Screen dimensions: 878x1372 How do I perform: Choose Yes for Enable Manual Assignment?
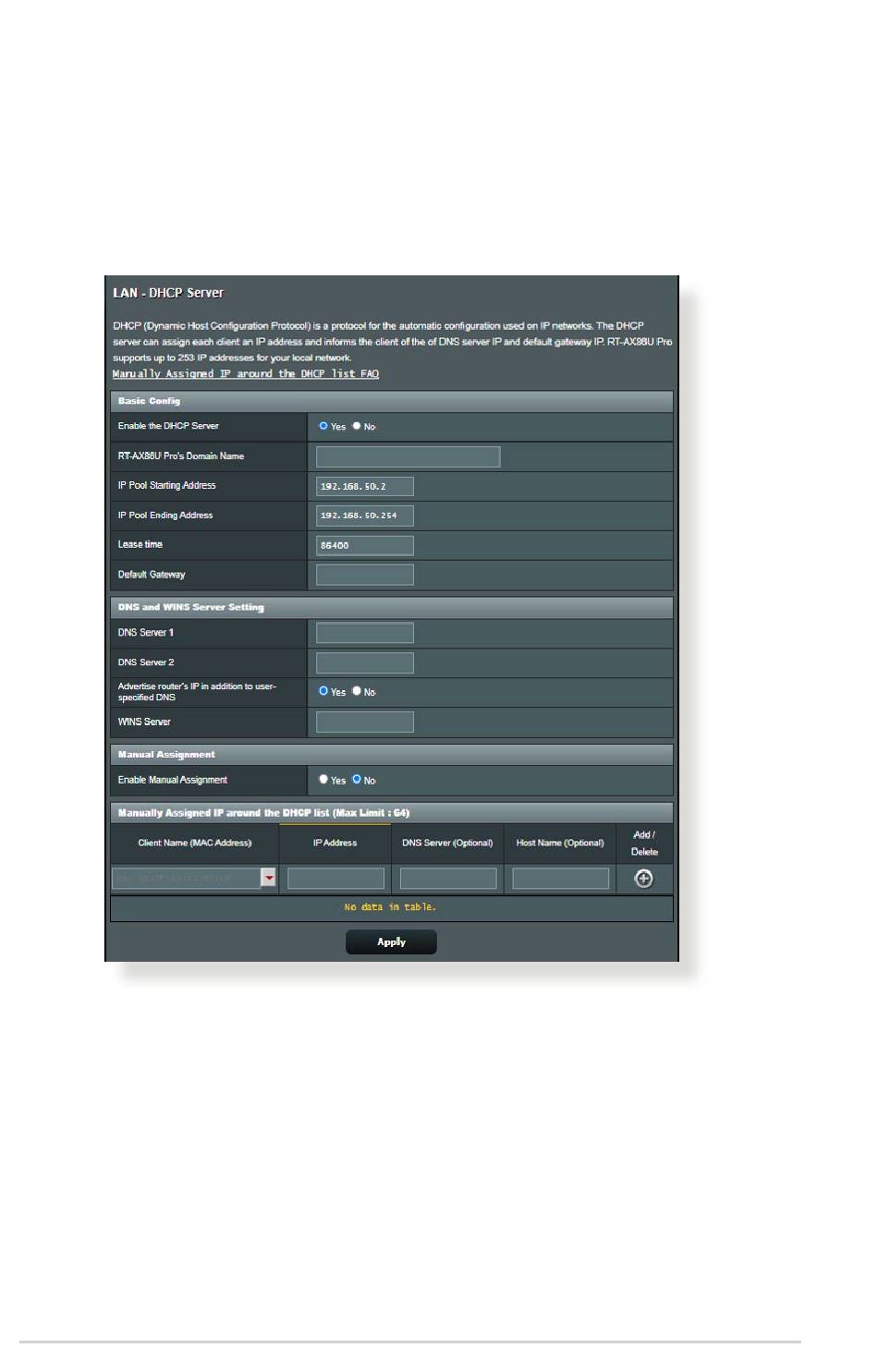[x=323, y=780]
